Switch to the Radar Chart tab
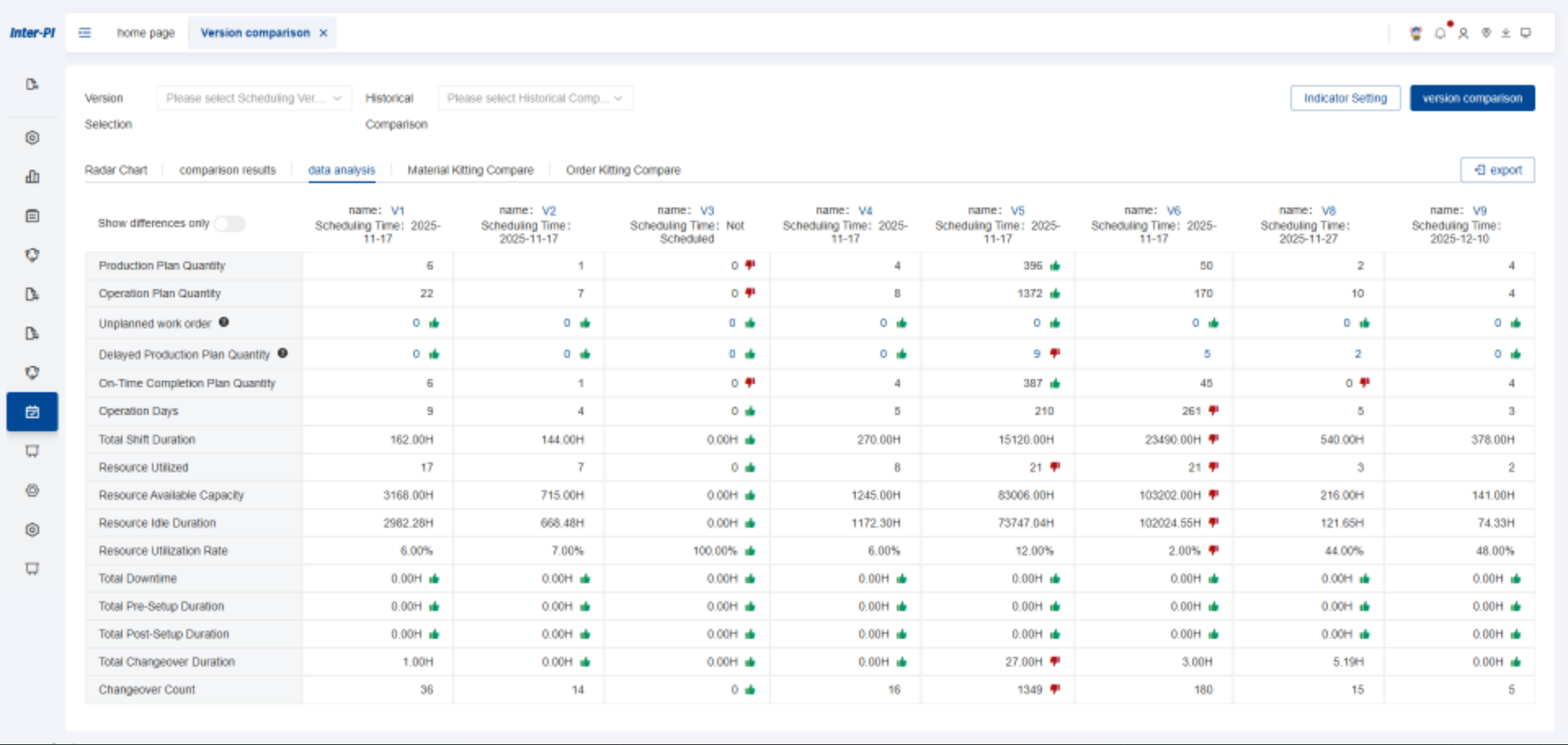 coord(116,170)
